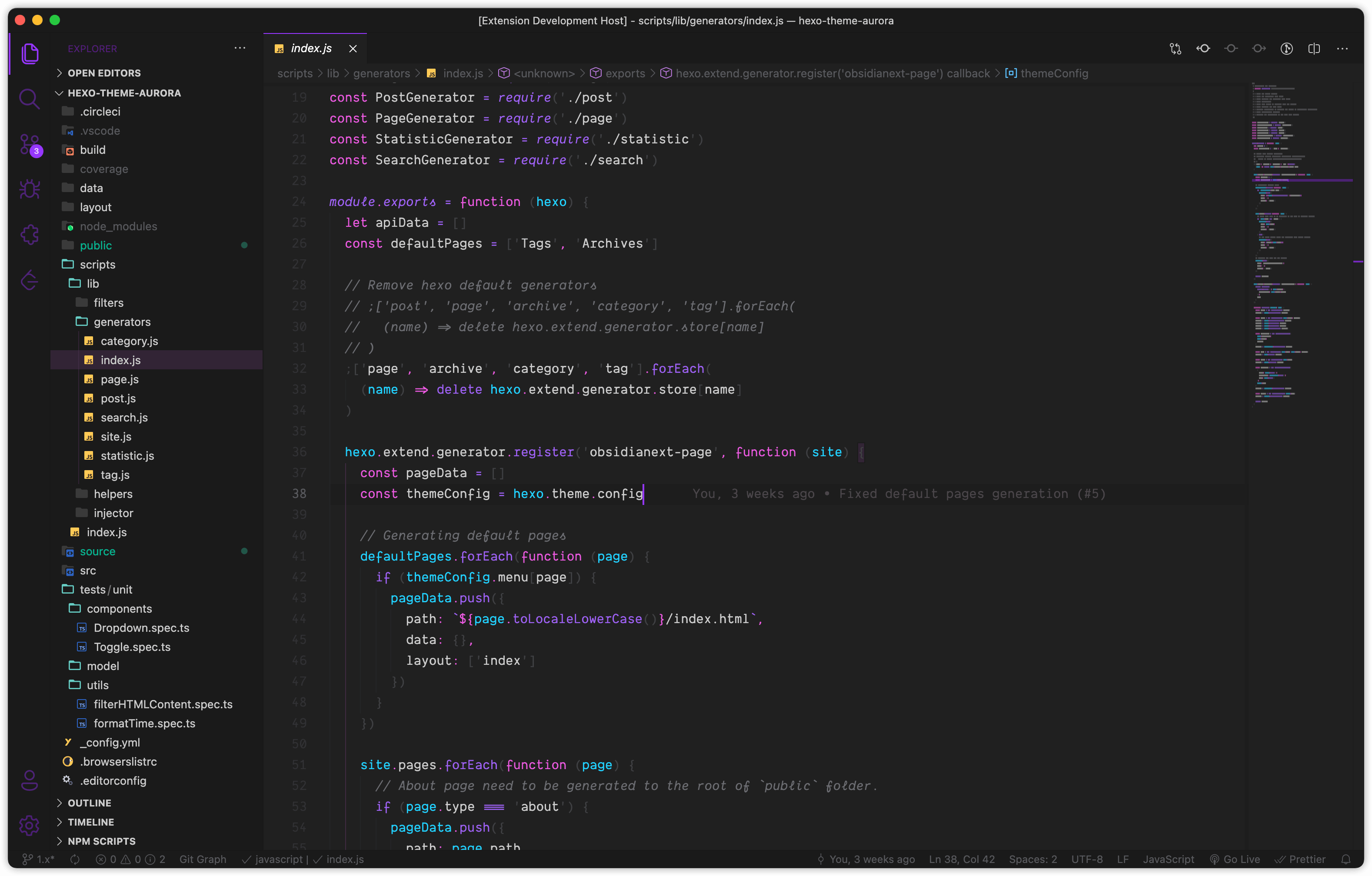Open the notifications bell in status bar

[x=1346, y=859]
